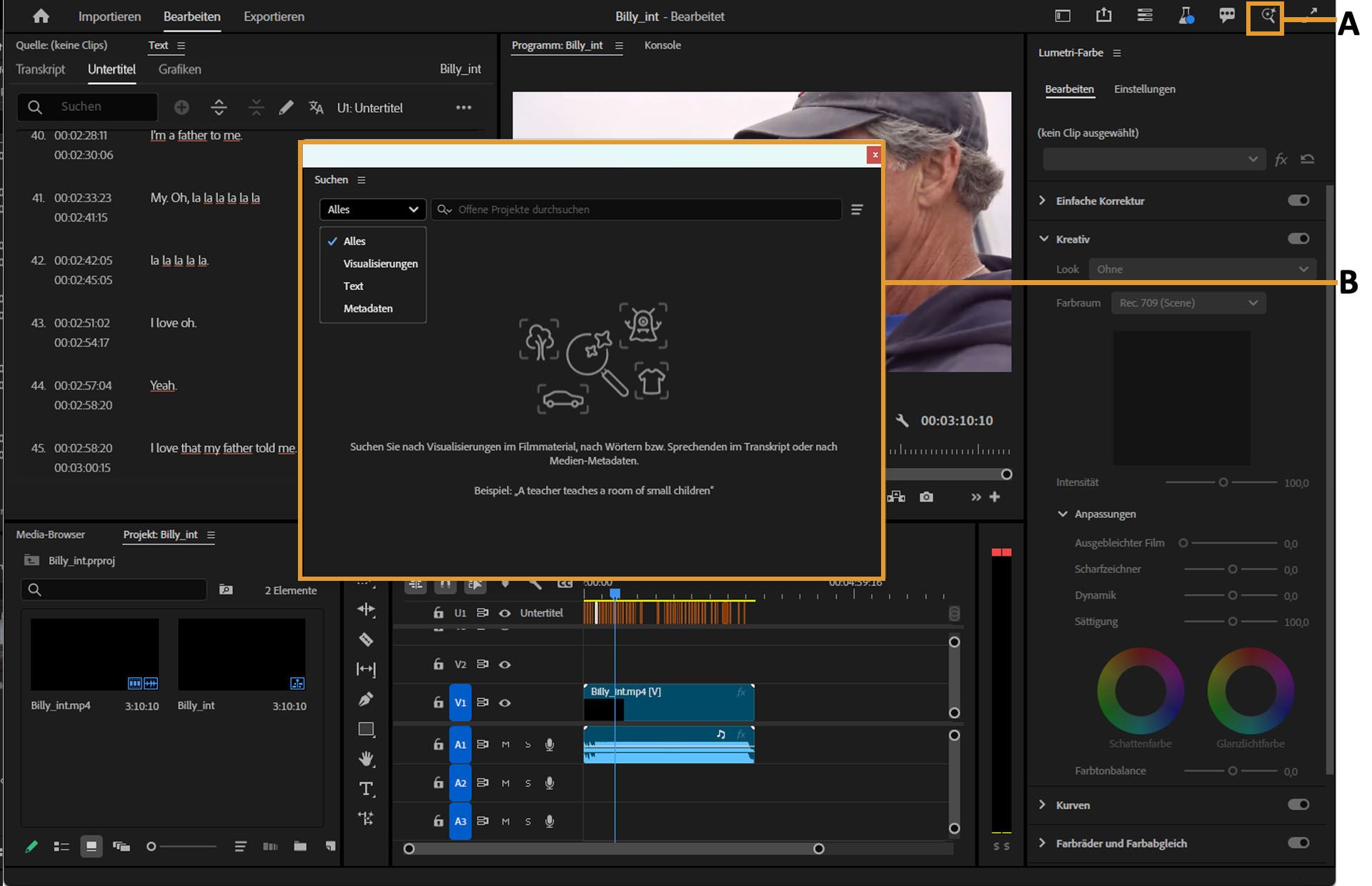
Task: Switch to the Grafiken tab
Action: click(179, 69)
